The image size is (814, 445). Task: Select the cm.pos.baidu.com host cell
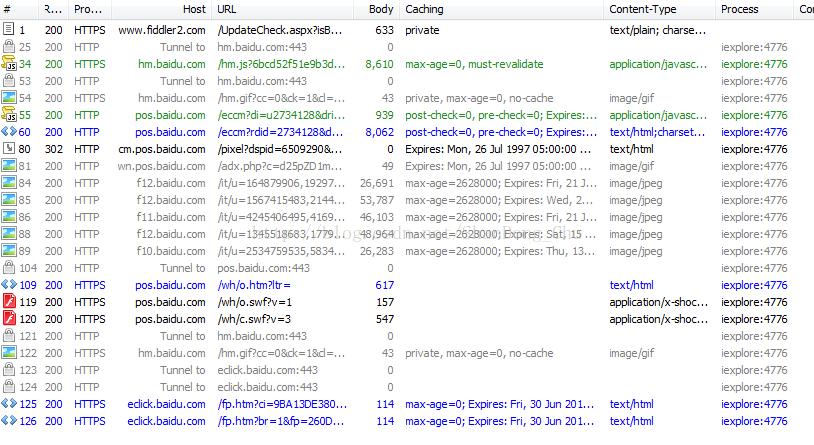(162, 149)
